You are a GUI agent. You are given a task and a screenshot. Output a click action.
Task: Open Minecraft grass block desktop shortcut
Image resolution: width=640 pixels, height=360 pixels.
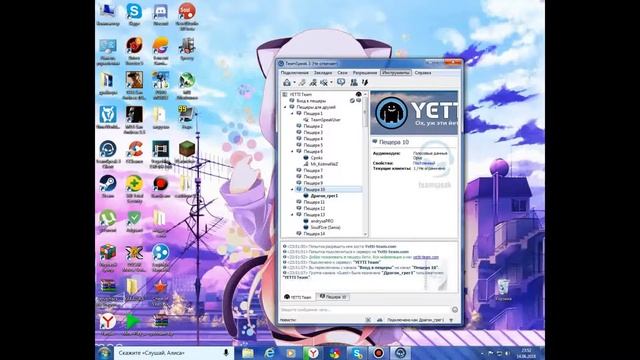187,152
